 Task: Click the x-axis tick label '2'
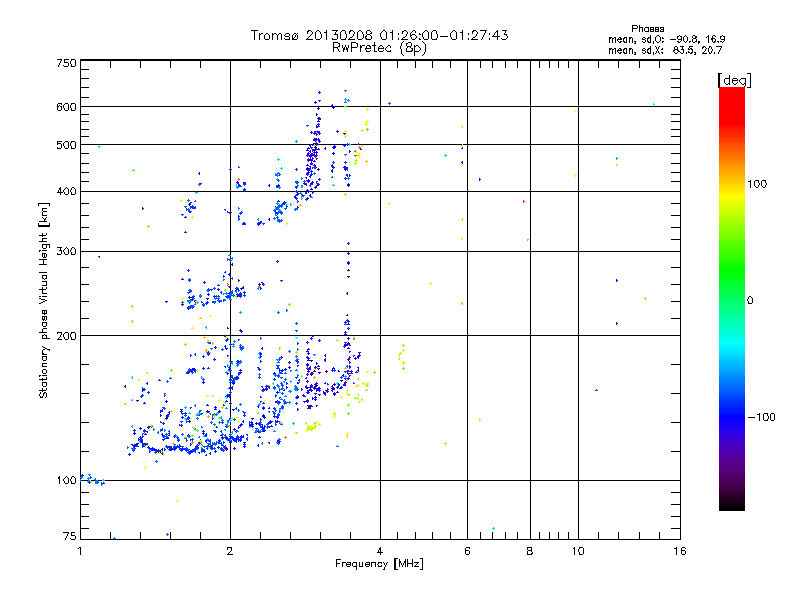point(230,551)
